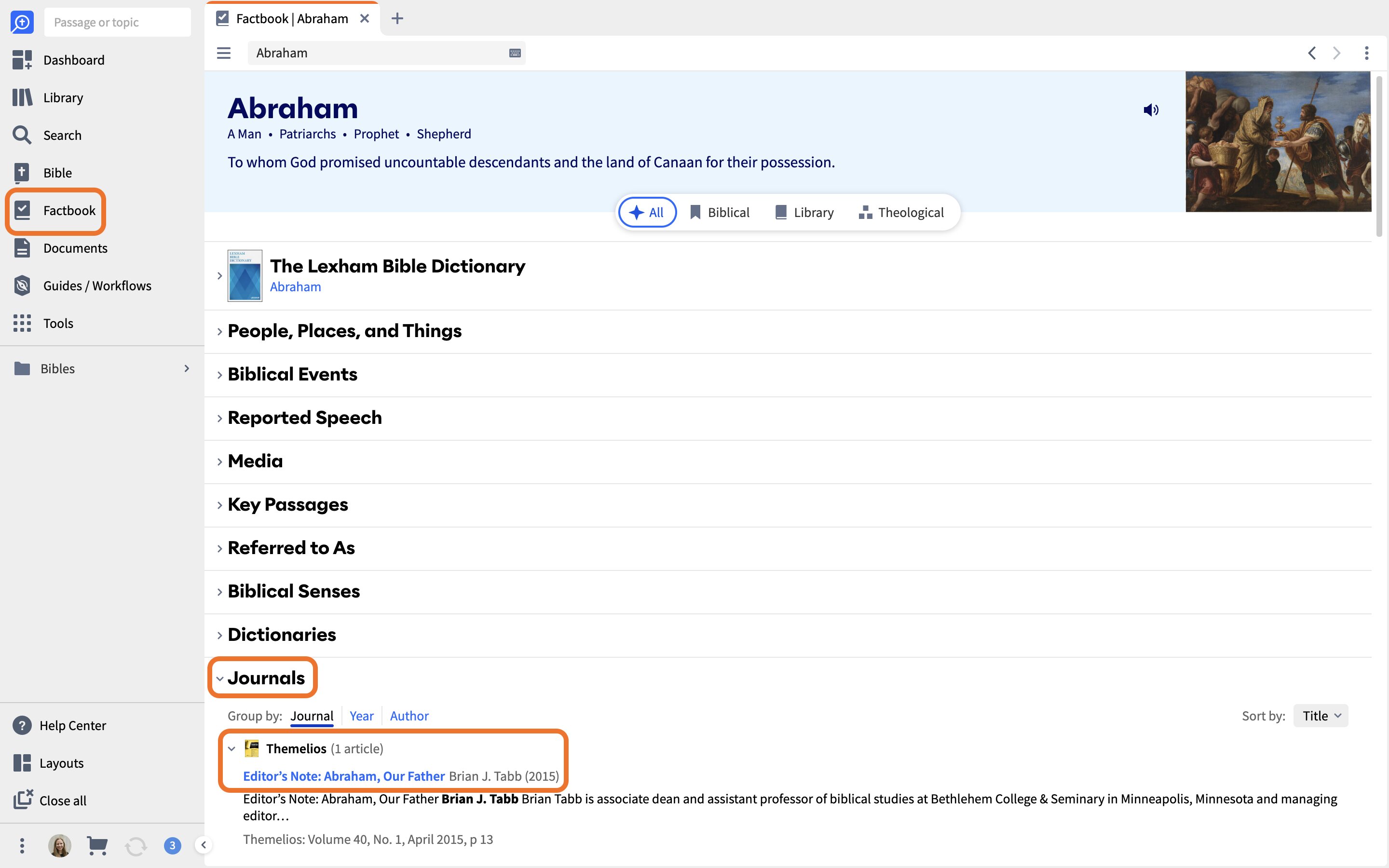Open the Help Center
This screenshot has width=1389, height=868.
(59, 726)
